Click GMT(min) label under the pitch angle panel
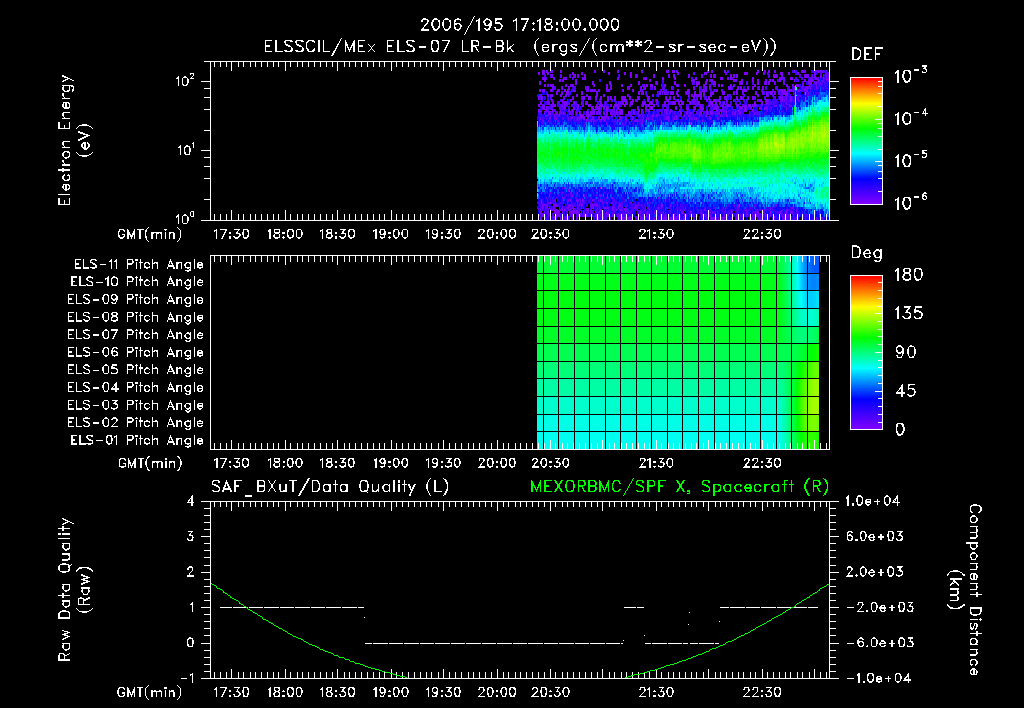 (x=150, y=463)
